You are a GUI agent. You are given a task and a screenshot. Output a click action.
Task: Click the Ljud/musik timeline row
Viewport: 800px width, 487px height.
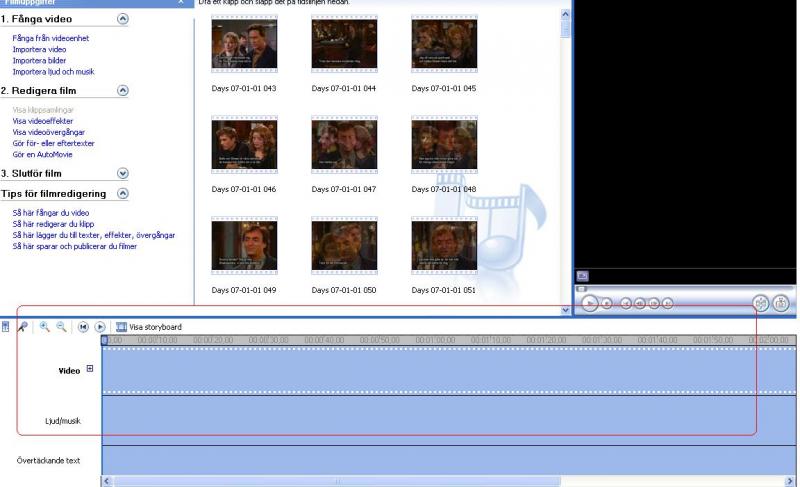449,421
